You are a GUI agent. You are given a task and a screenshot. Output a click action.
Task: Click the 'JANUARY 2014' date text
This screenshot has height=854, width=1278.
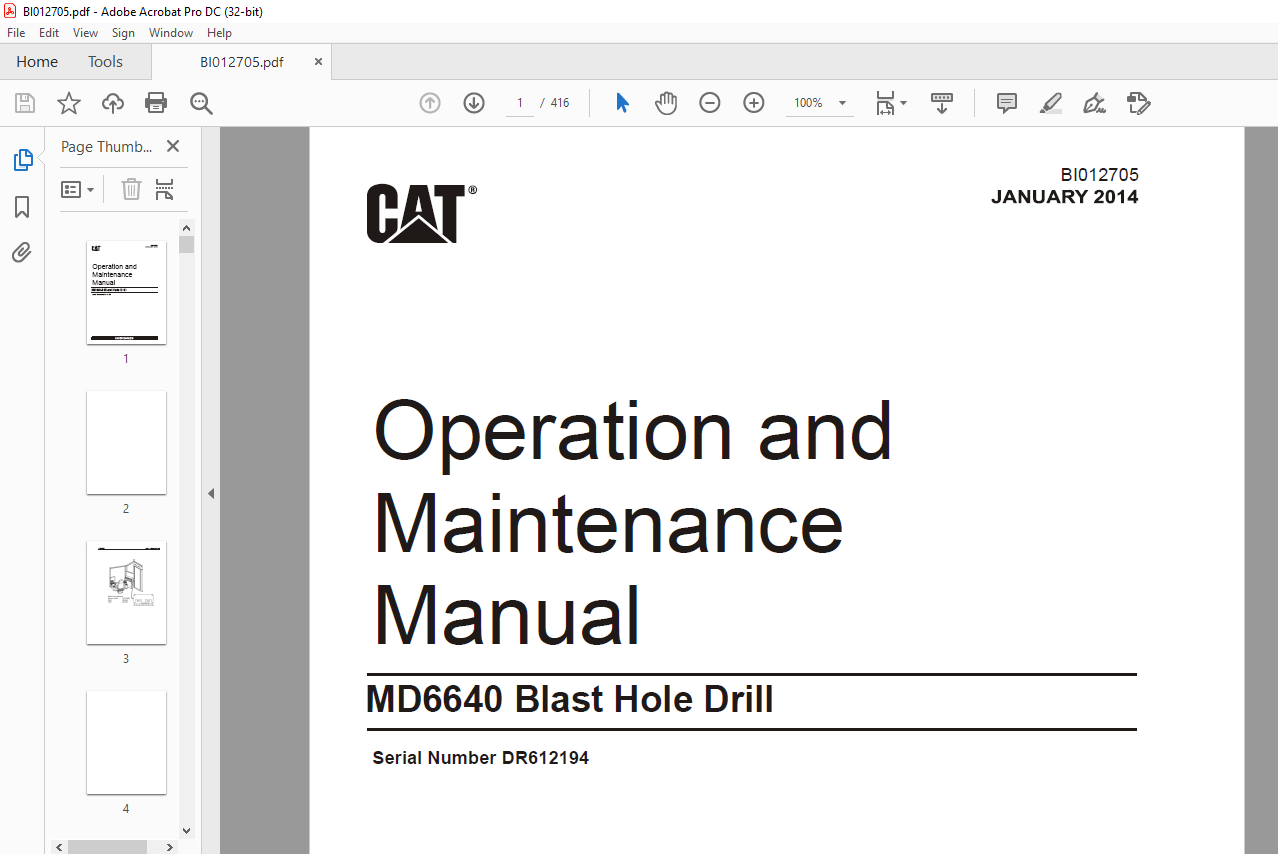[1064, 197]
